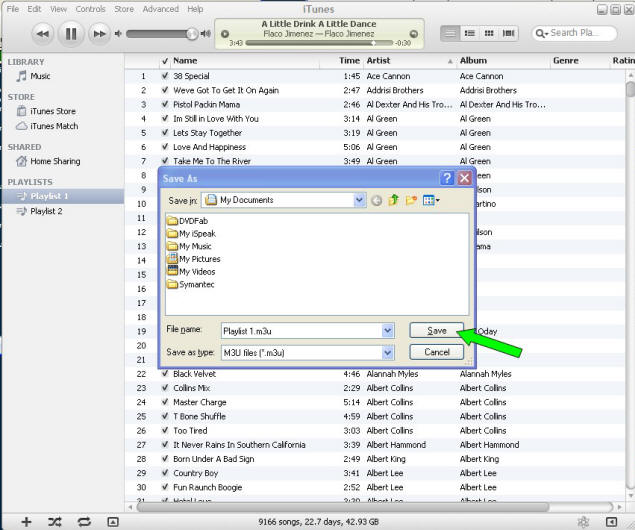
Task: Sort by the Album column header
Action: point(503,61)
